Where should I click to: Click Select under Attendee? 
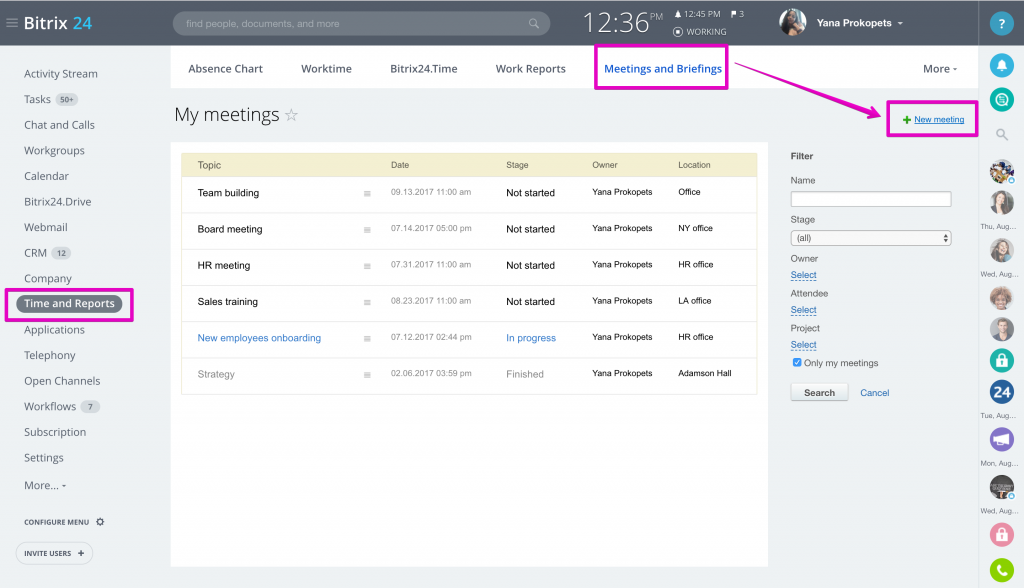point(803,310)
